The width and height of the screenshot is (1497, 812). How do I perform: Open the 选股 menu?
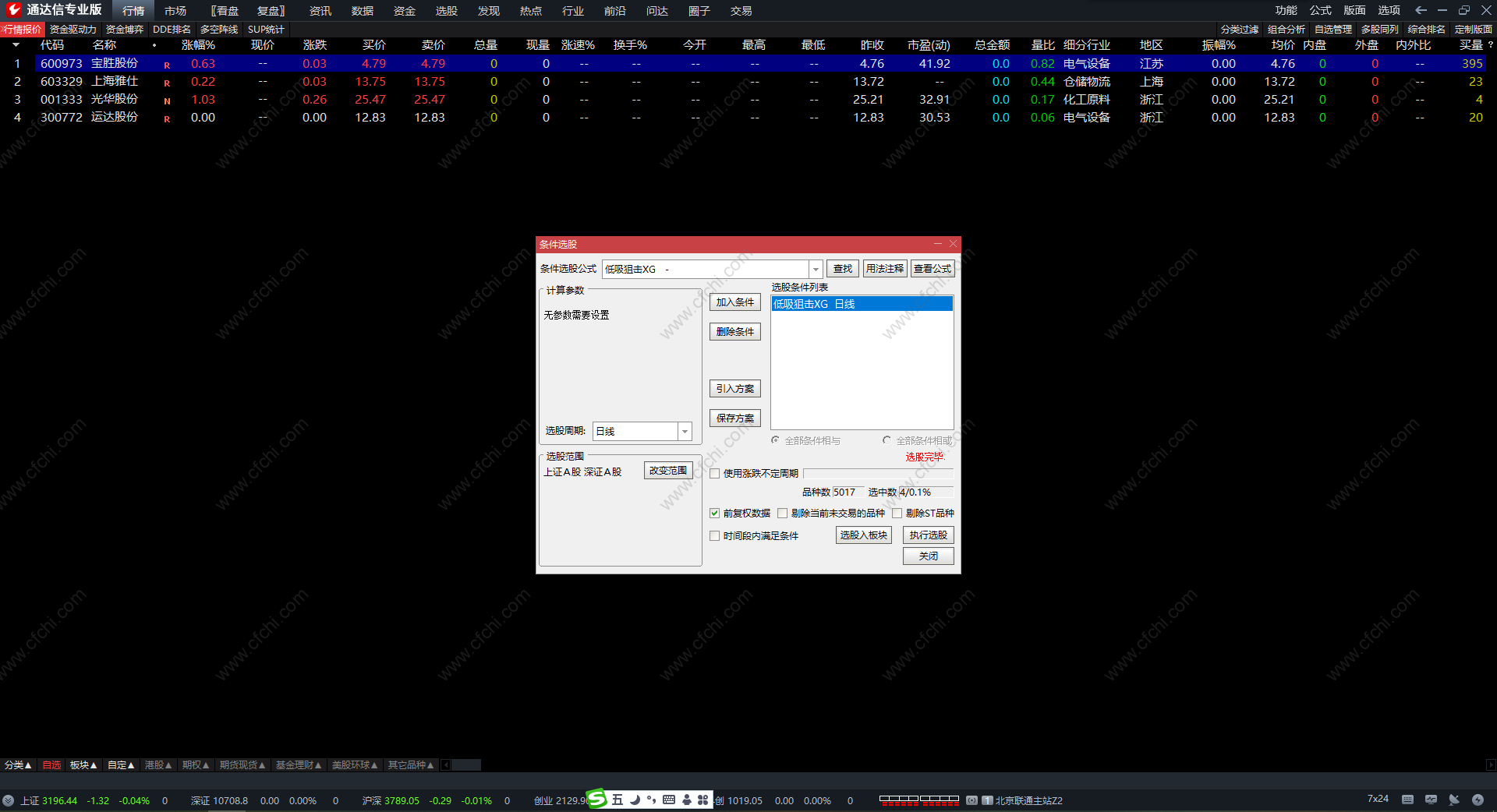pyautogui.click(x=447, y=10)
